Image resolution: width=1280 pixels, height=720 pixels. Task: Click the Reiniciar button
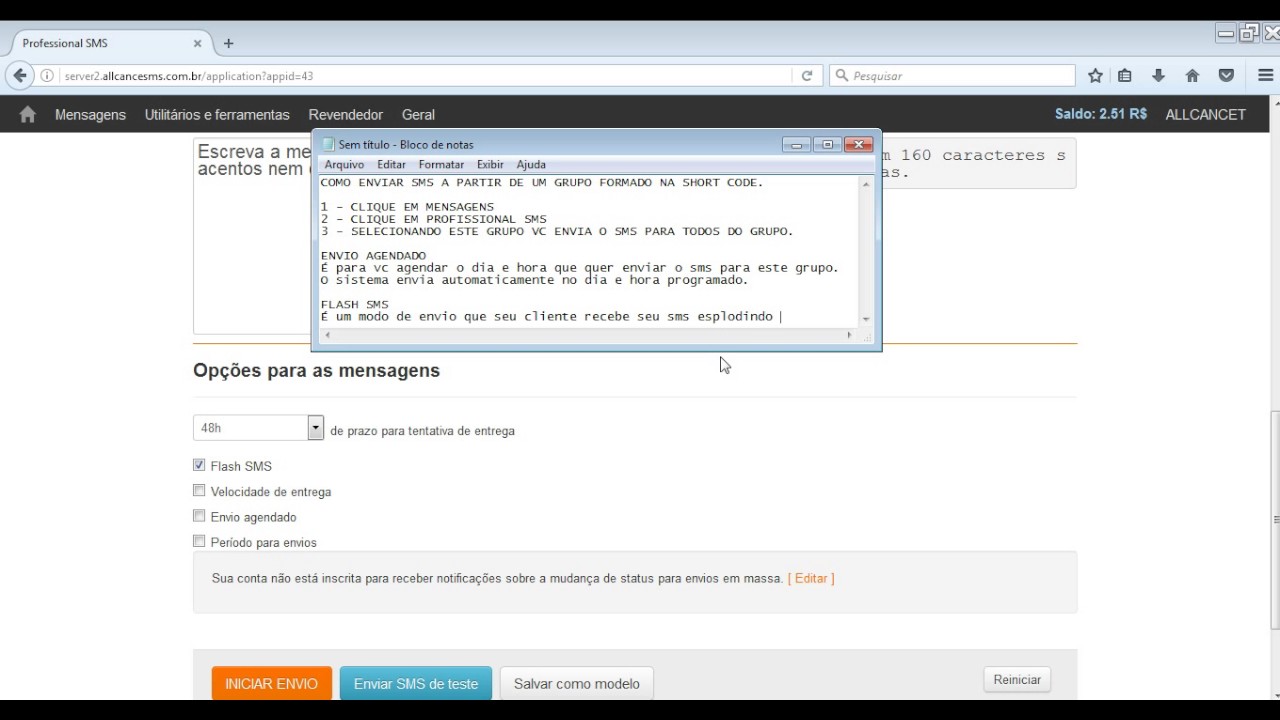pyautogui.click(x=1017, y=680)
